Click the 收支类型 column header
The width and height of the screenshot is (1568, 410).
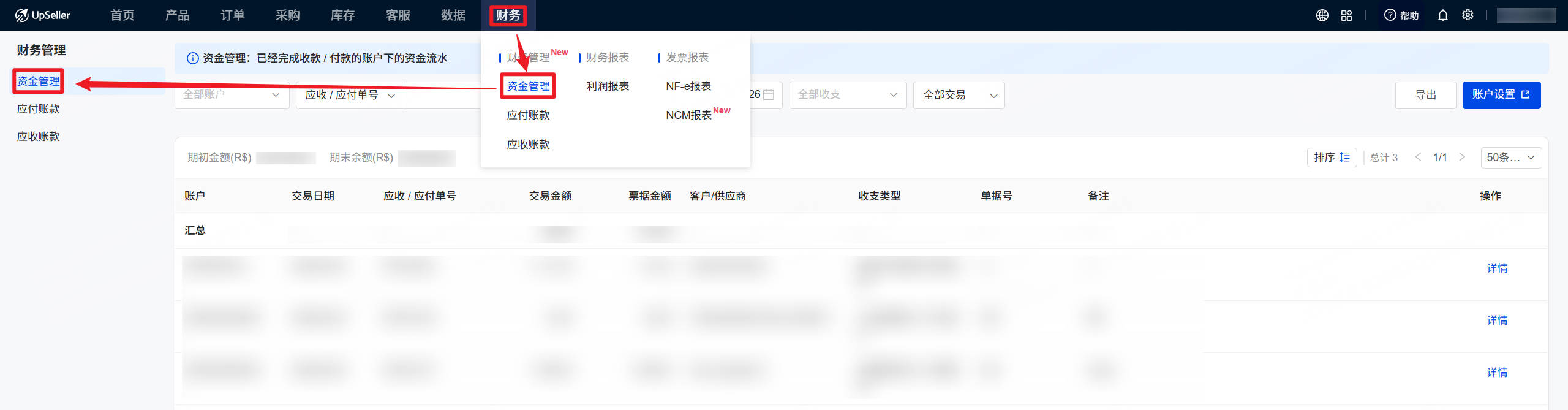coord(880,196)
